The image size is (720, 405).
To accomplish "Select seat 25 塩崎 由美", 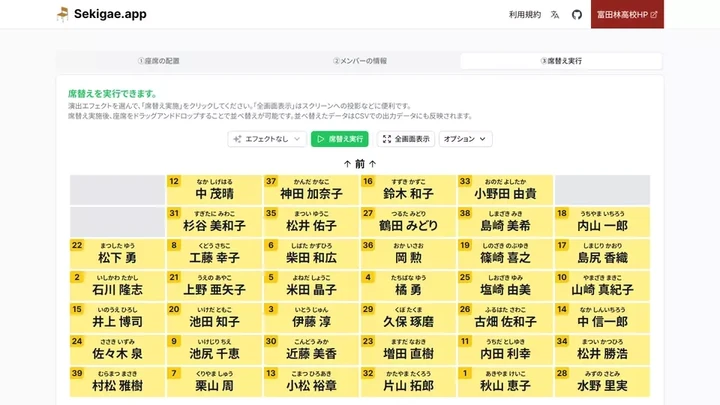I will pyautogui.click(x=505, y=286).
